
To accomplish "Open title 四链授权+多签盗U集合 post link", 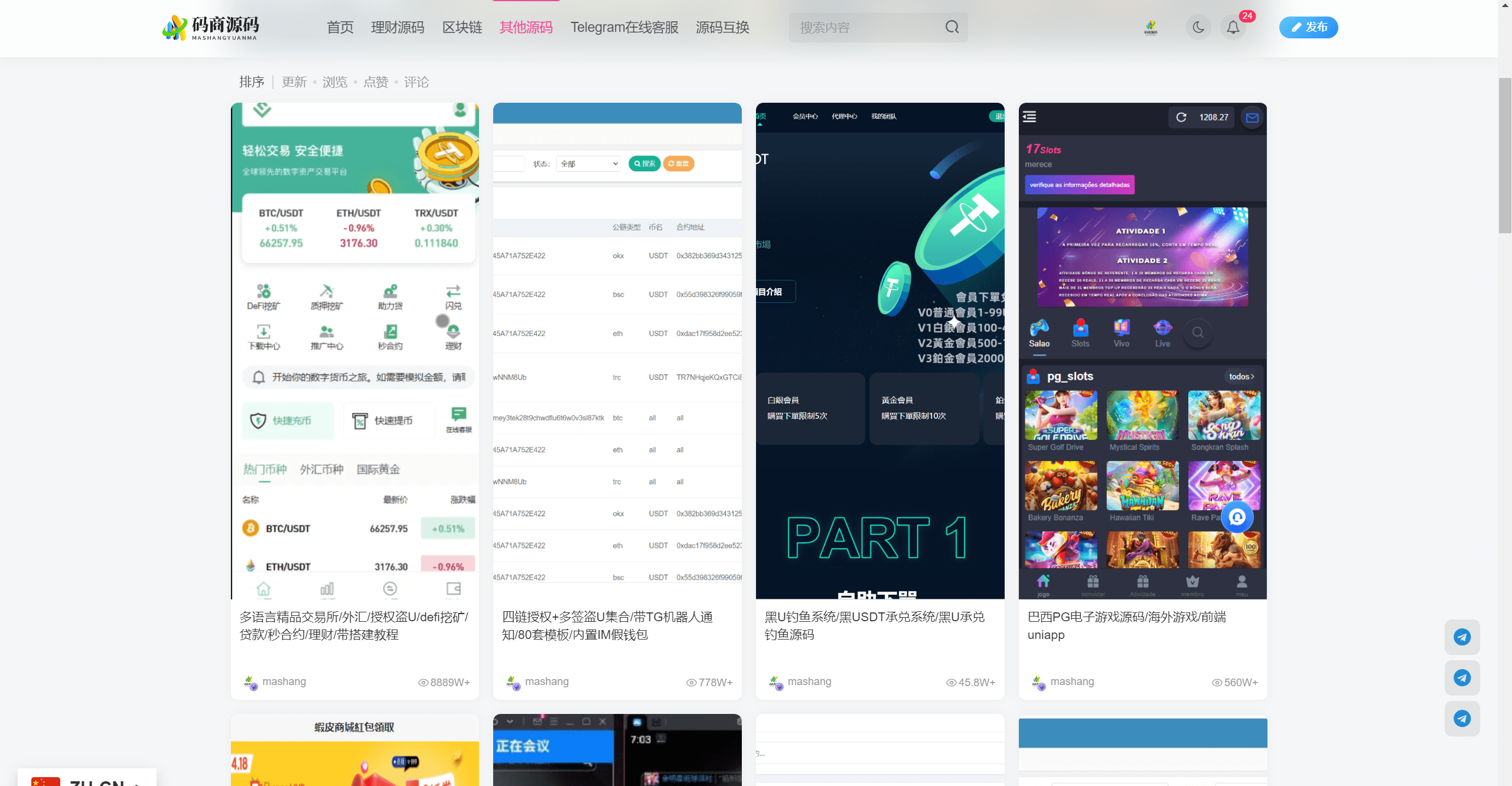I will (607, 625).
